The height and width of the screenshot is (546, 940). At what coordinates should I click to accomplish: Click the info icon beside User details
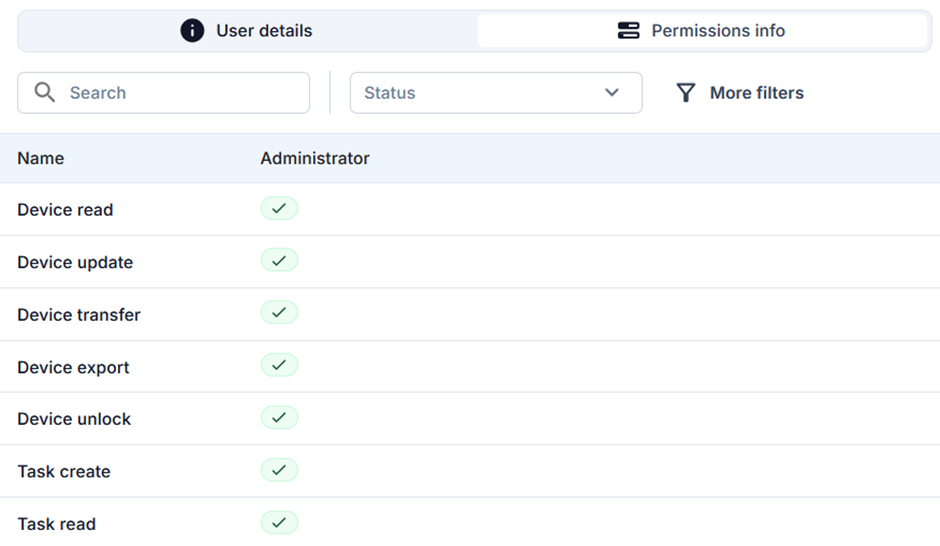pyautogui.click(x=192, y=31)
